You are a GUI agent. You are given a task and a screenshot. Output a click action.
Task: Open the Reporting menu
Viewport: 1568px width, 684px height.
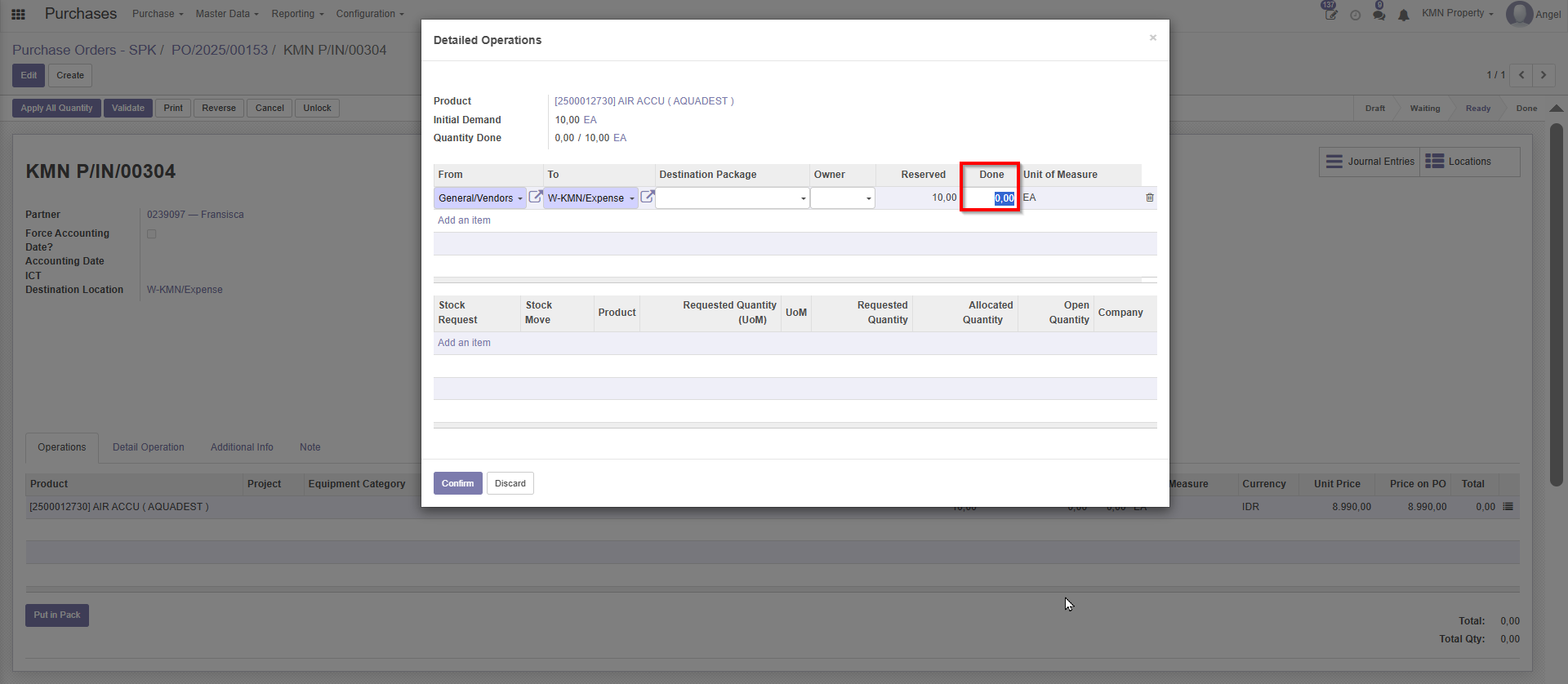297,14
